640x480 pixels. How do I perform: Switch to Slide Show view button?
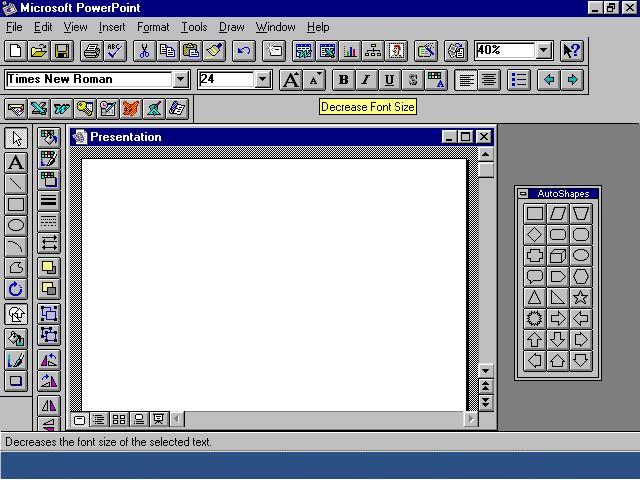(x=159, y=419)
